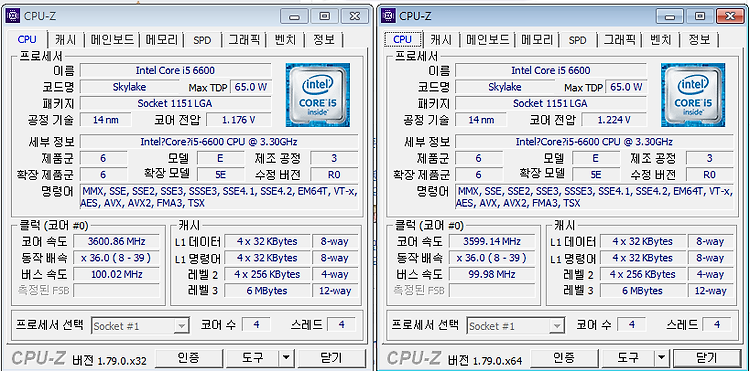This screenshot has height=371, width=750.
Task: Open 그래픽 tab in left window
Action: pyautogui.click(x=243, y=40)
